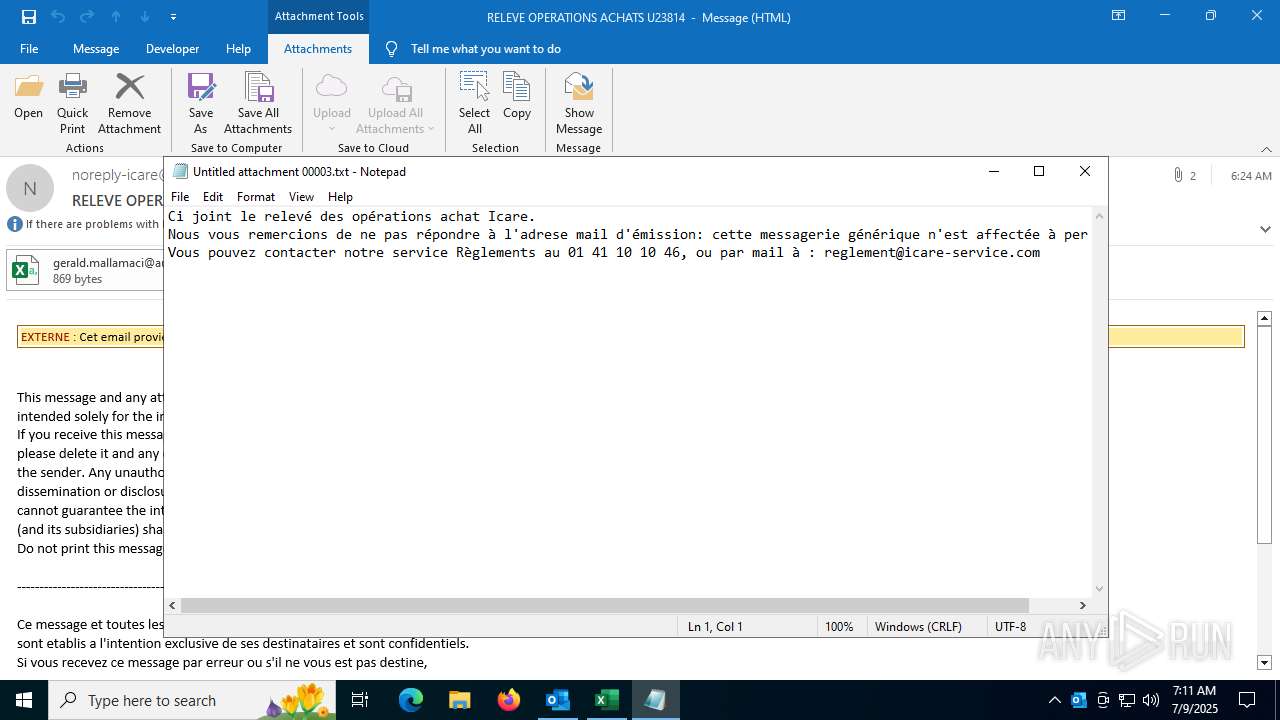Switch to the Message ribbon tab
Image resolution: width=1280 pixels, height=720 pixels.
click(x=96, y=48)
